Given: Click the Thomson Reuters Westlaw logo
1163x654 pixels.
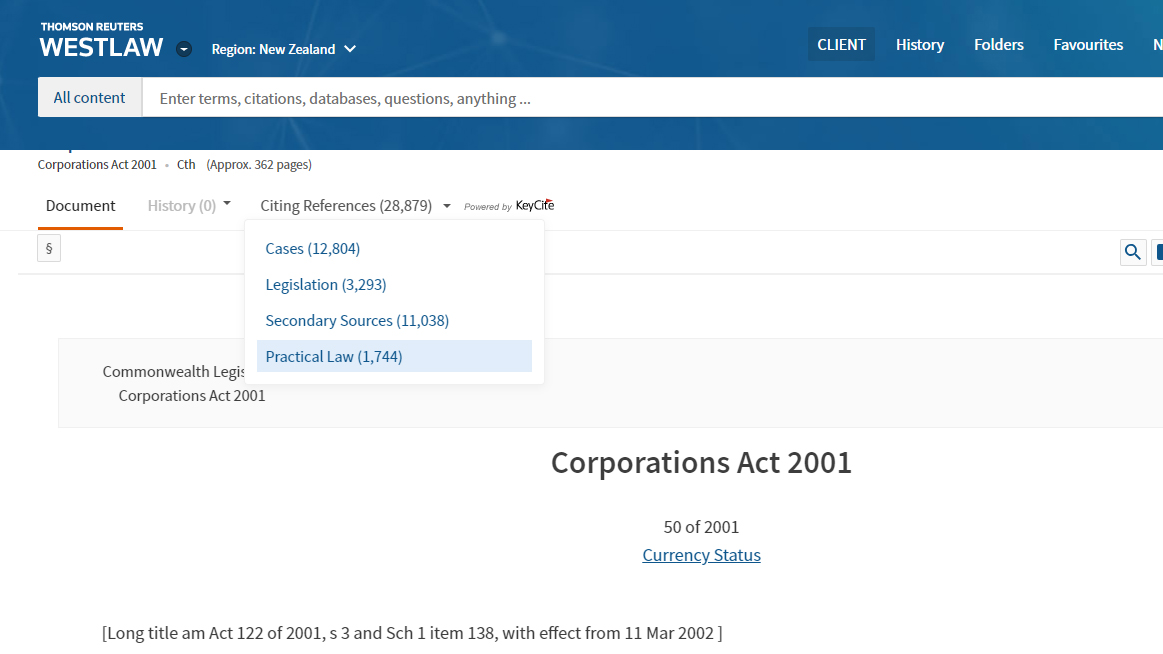Looking at the screenshot, I should point(101,41).
